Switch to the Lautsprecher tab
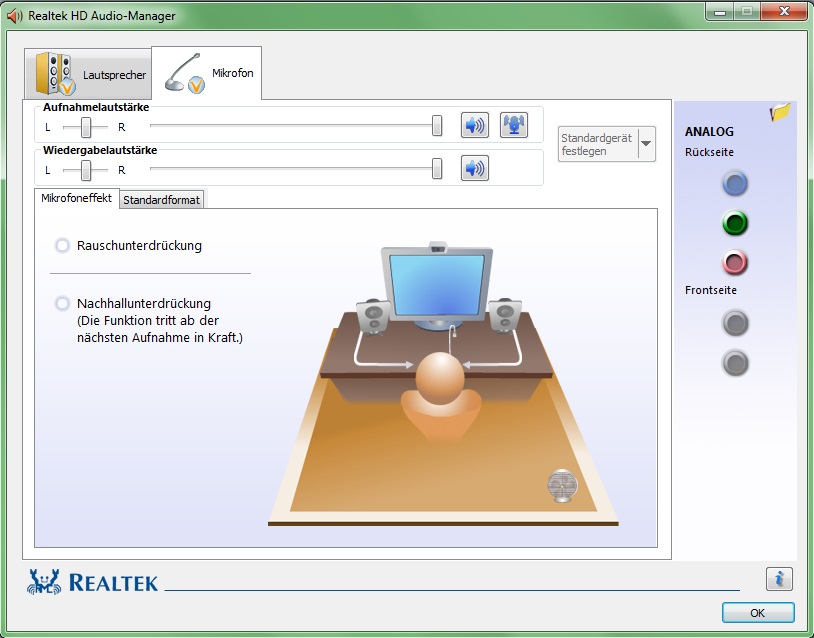 (88, 74)
